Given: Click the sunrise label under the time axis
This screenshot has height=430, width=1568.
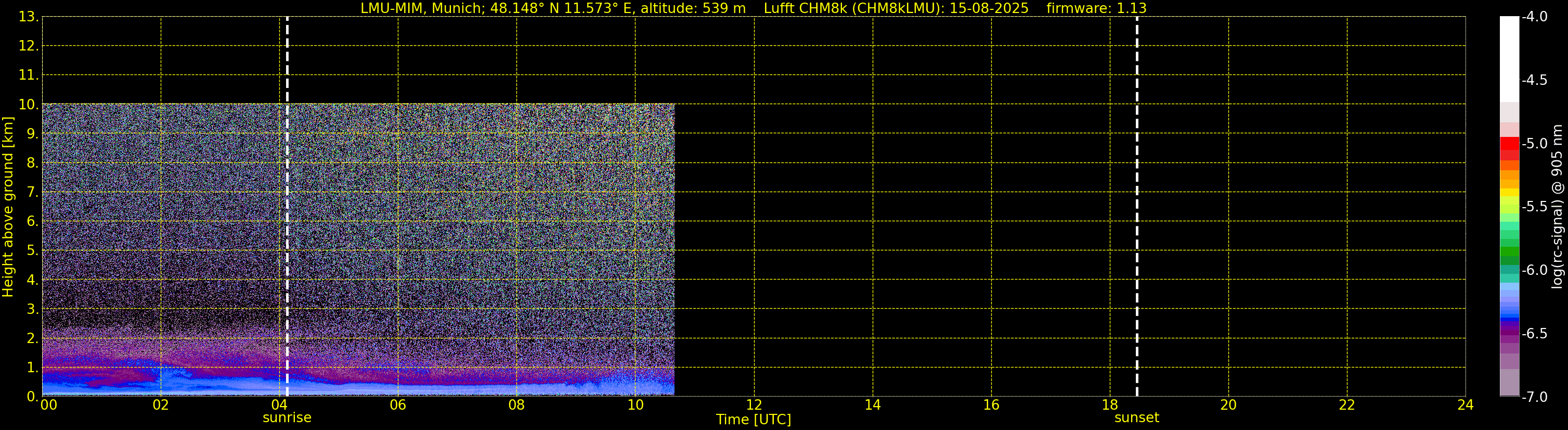Looking at the screenshot, I should (x=287, y=417).
